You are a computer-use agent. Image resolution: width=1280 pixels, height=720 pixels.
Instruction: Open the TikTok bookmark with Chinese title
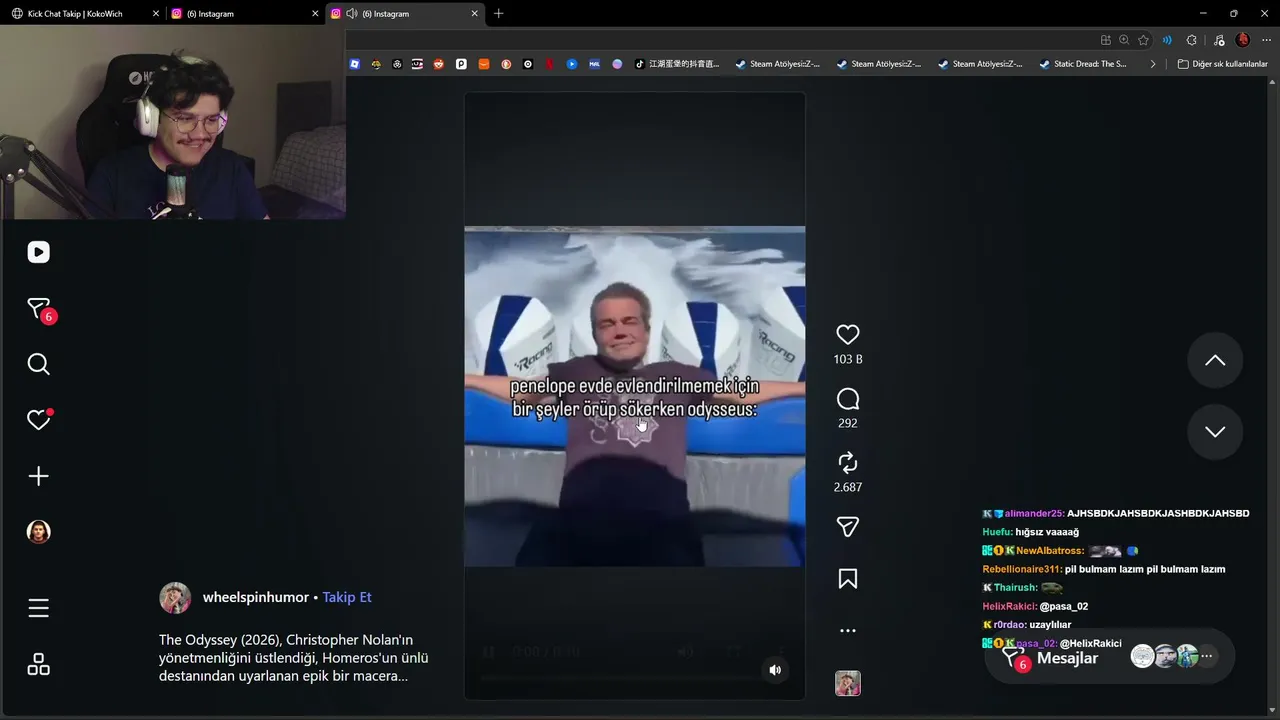coord(677,64)
